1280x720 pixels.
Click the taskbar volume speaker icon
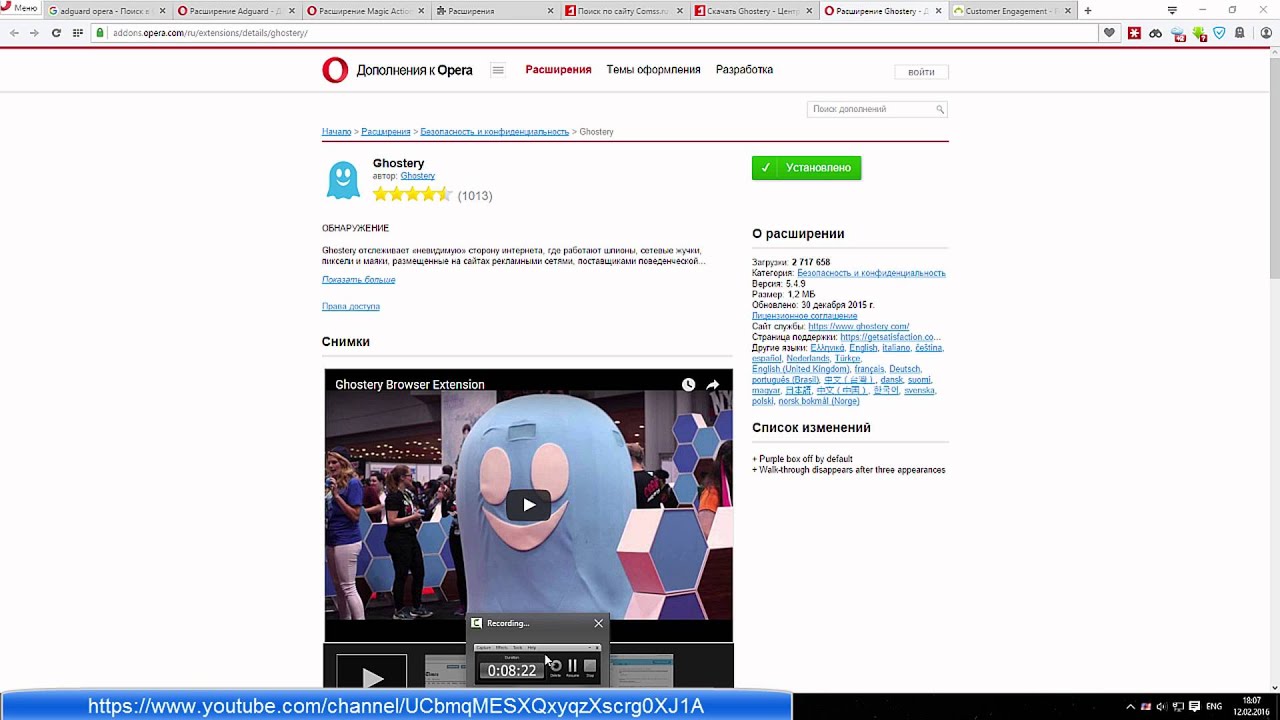point(1160,706)
